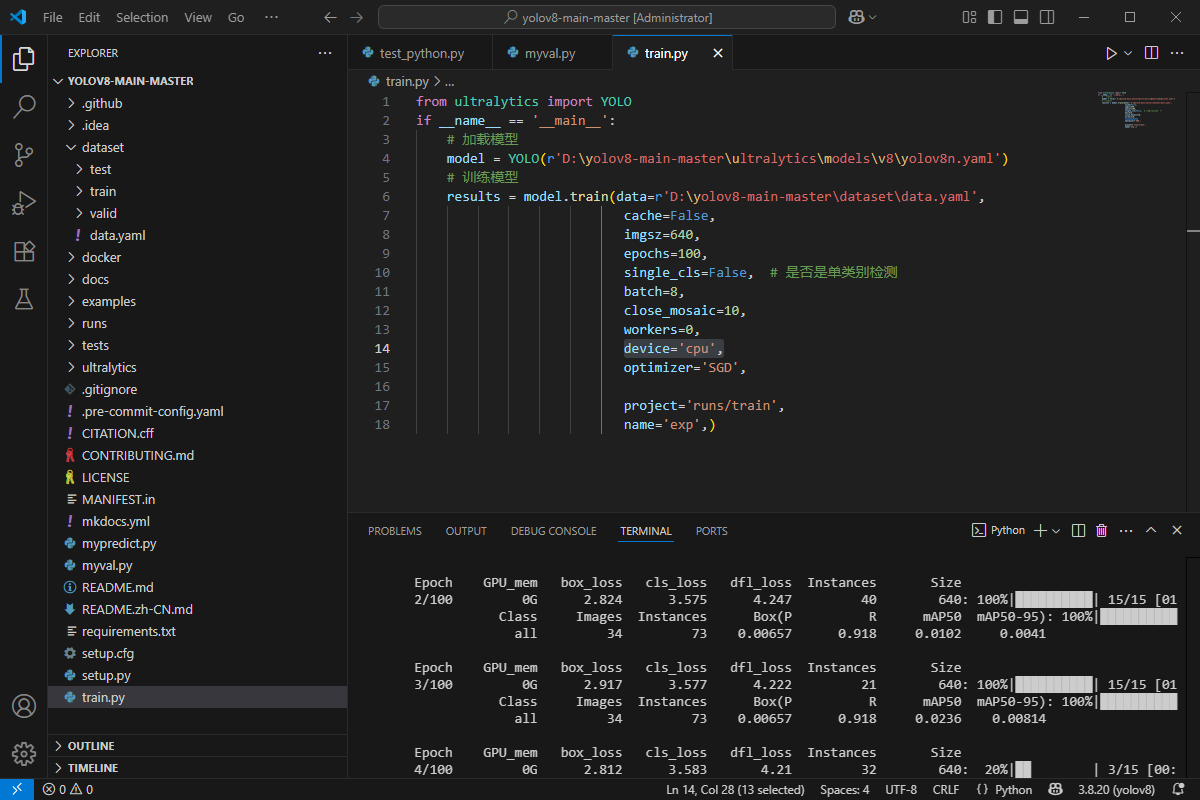
Task: Close the terminal panel
Action: tap(1178, 531)
